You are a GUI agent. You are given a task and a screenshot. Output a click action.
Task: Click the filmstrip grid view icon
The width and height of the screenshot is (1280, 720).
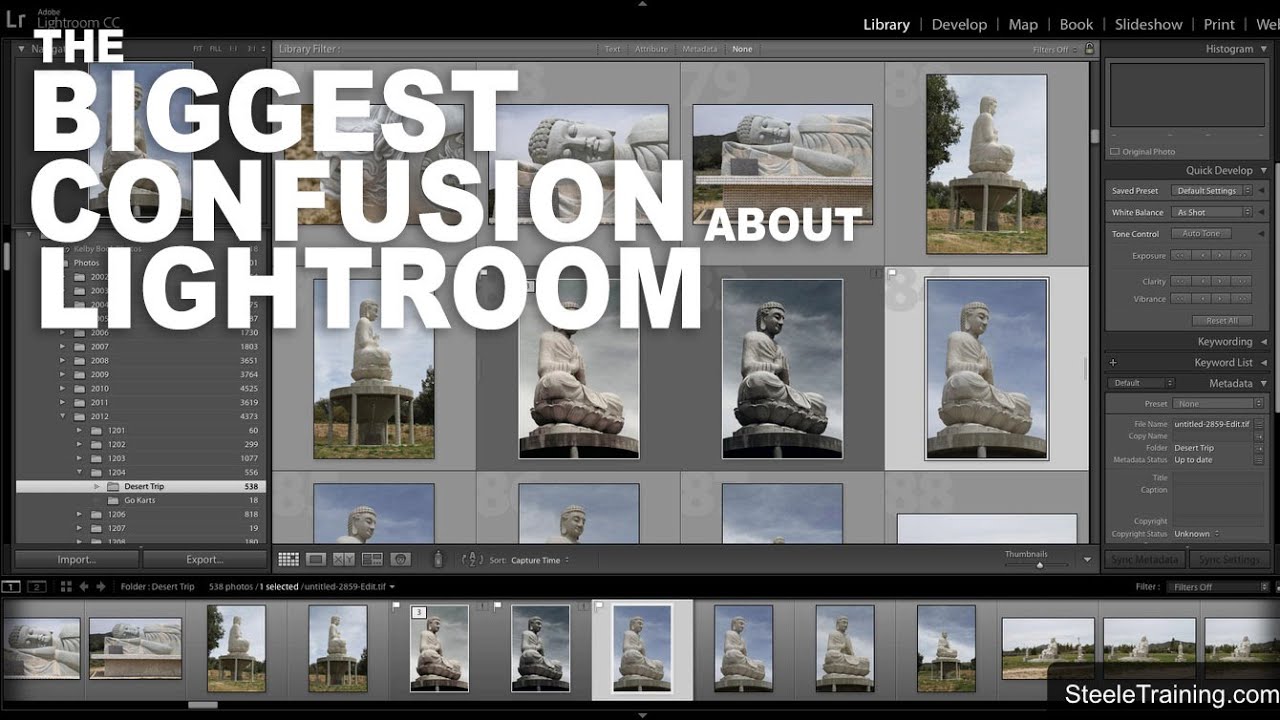(x=66, y=586)
